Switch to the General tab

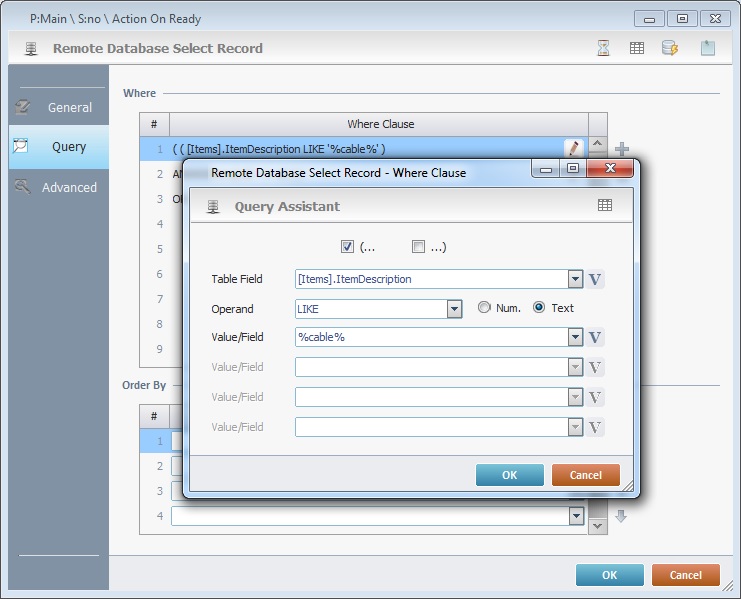[x=58, y=107]
